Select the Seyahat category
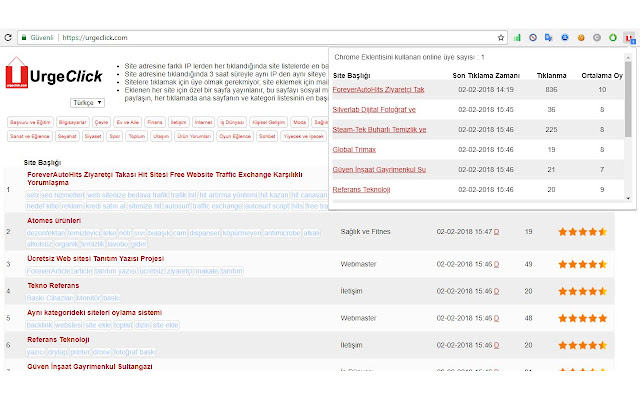 [67, 136]
